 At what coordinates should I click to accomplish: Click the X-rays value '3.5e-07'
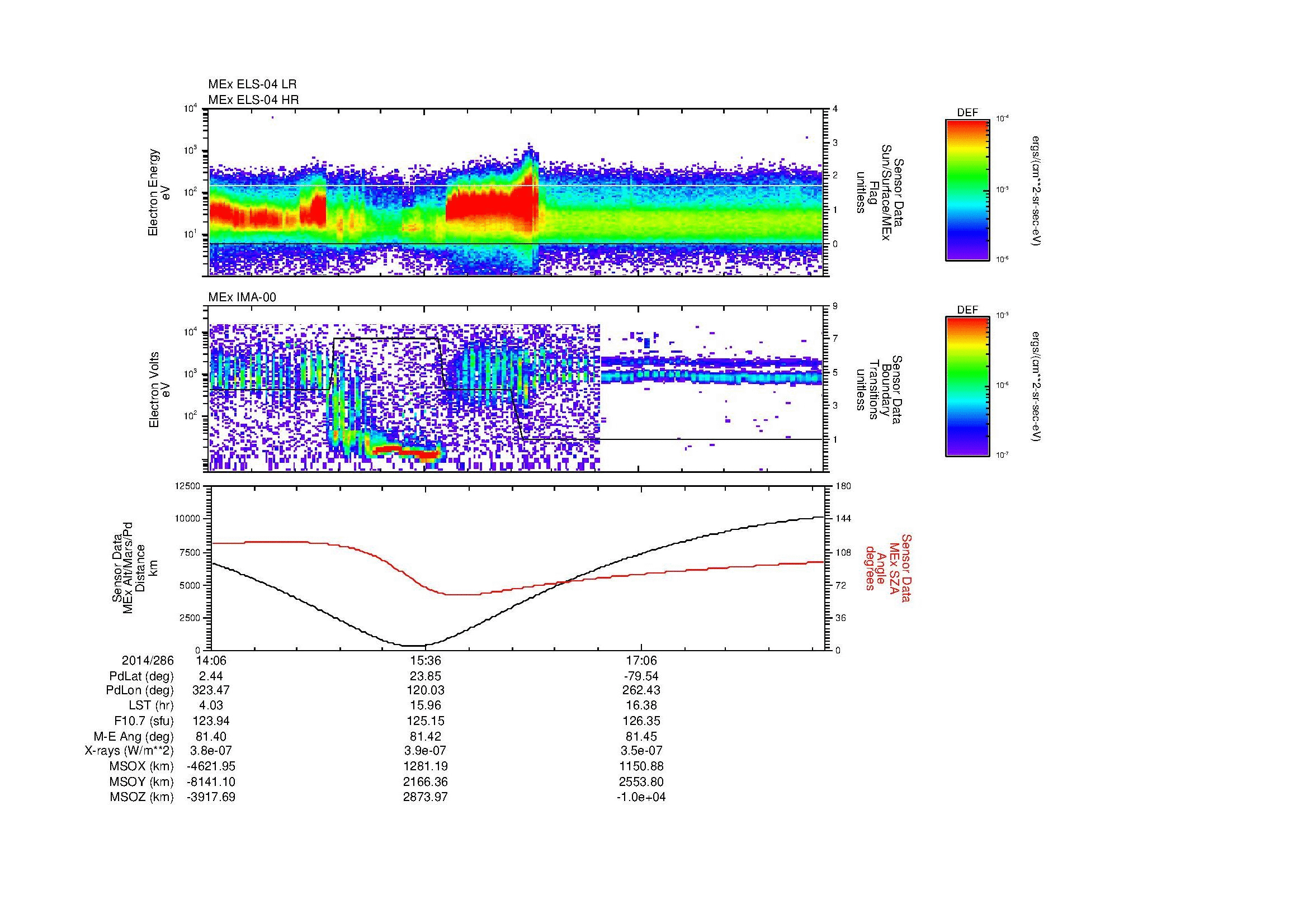[x=641, y=751]
